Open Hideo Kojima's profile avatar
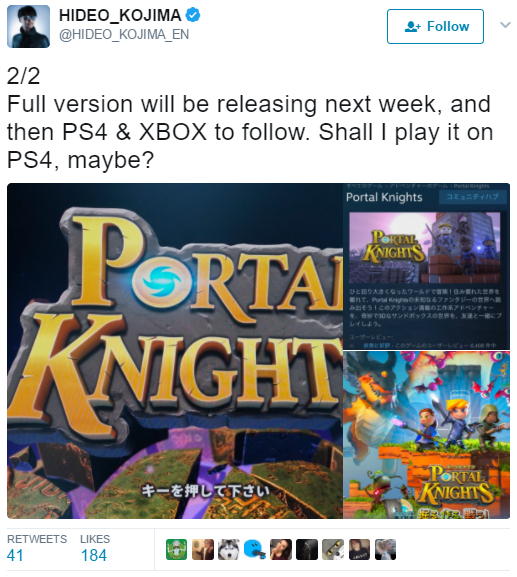This screenshot has width=517, height=577. point(28,26)
